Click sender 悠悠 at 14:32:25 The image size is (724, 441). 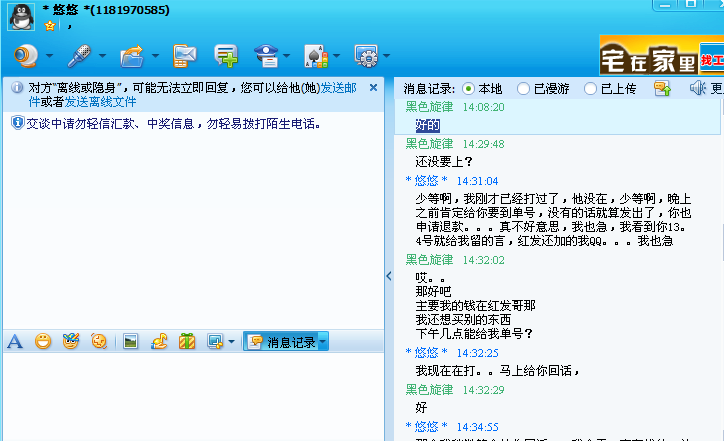426,353
